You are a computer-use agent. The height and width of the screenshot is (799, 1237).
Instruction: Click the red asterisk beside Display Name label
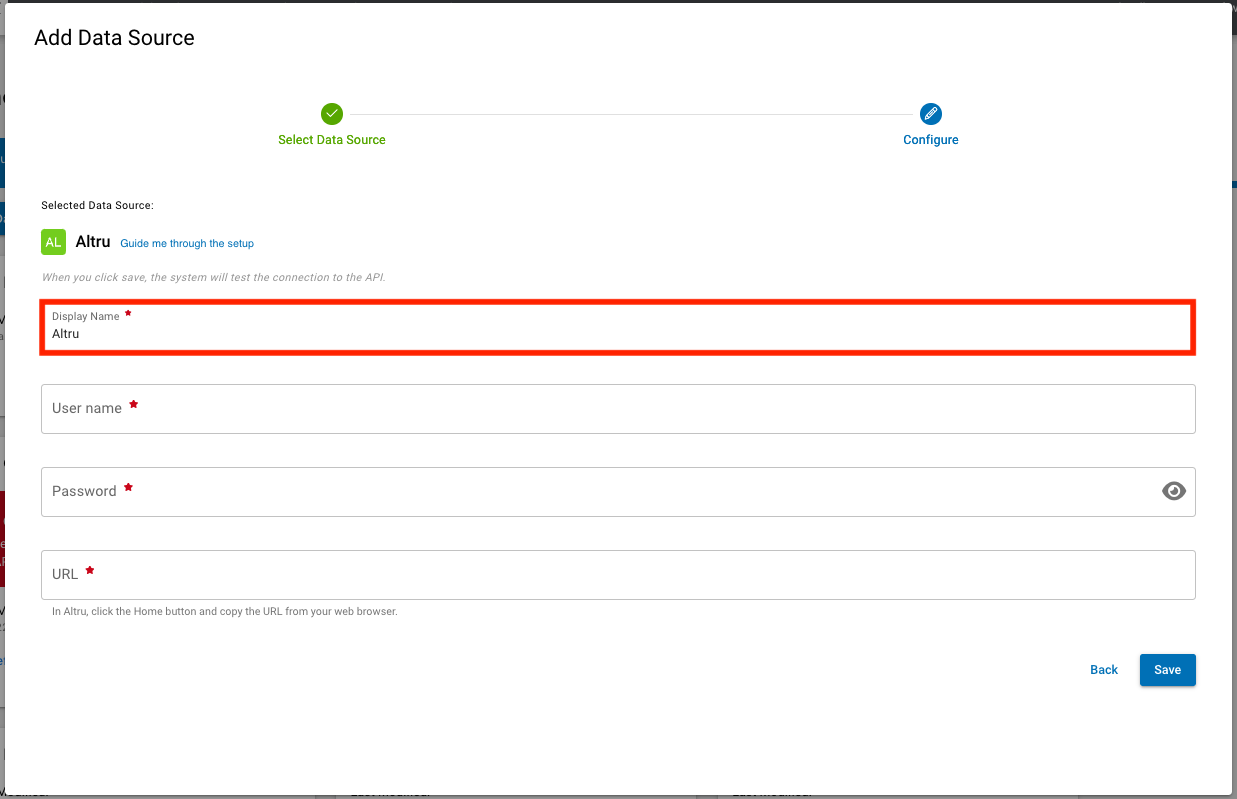[128, 312]
